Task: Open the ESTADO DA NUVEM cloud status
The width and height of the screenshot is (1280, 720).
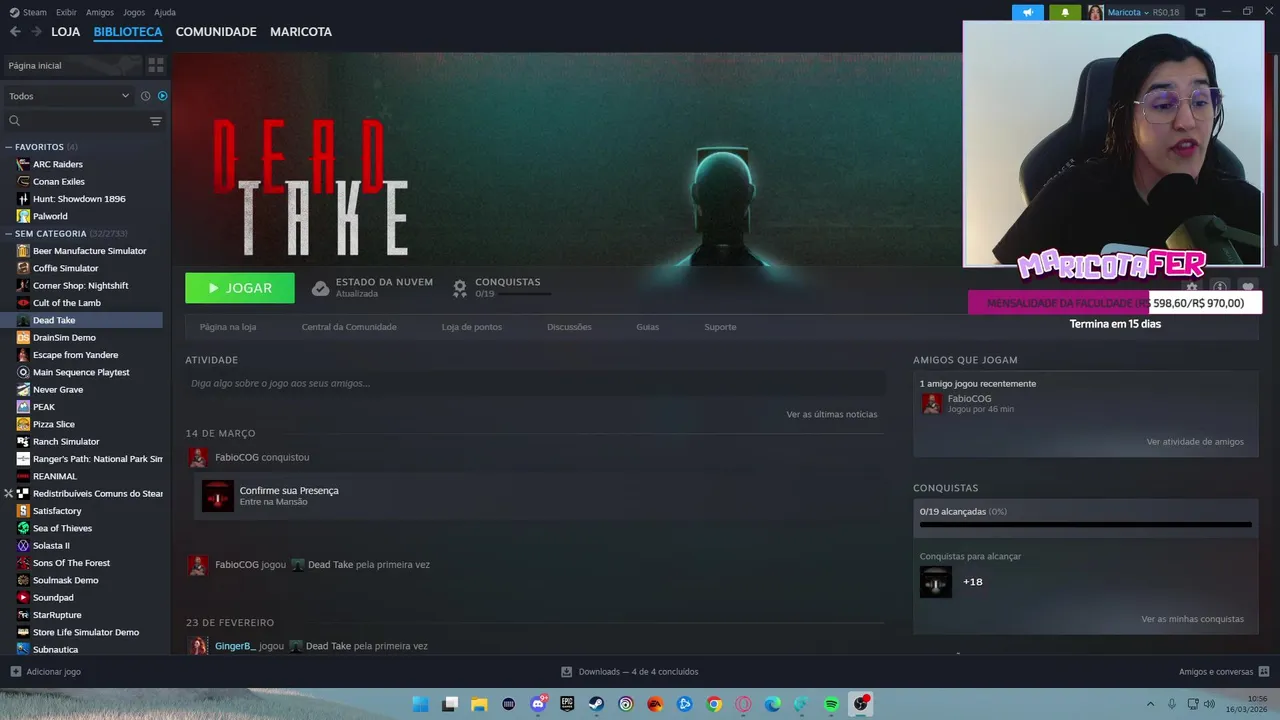Action: [x=372, y=288]
